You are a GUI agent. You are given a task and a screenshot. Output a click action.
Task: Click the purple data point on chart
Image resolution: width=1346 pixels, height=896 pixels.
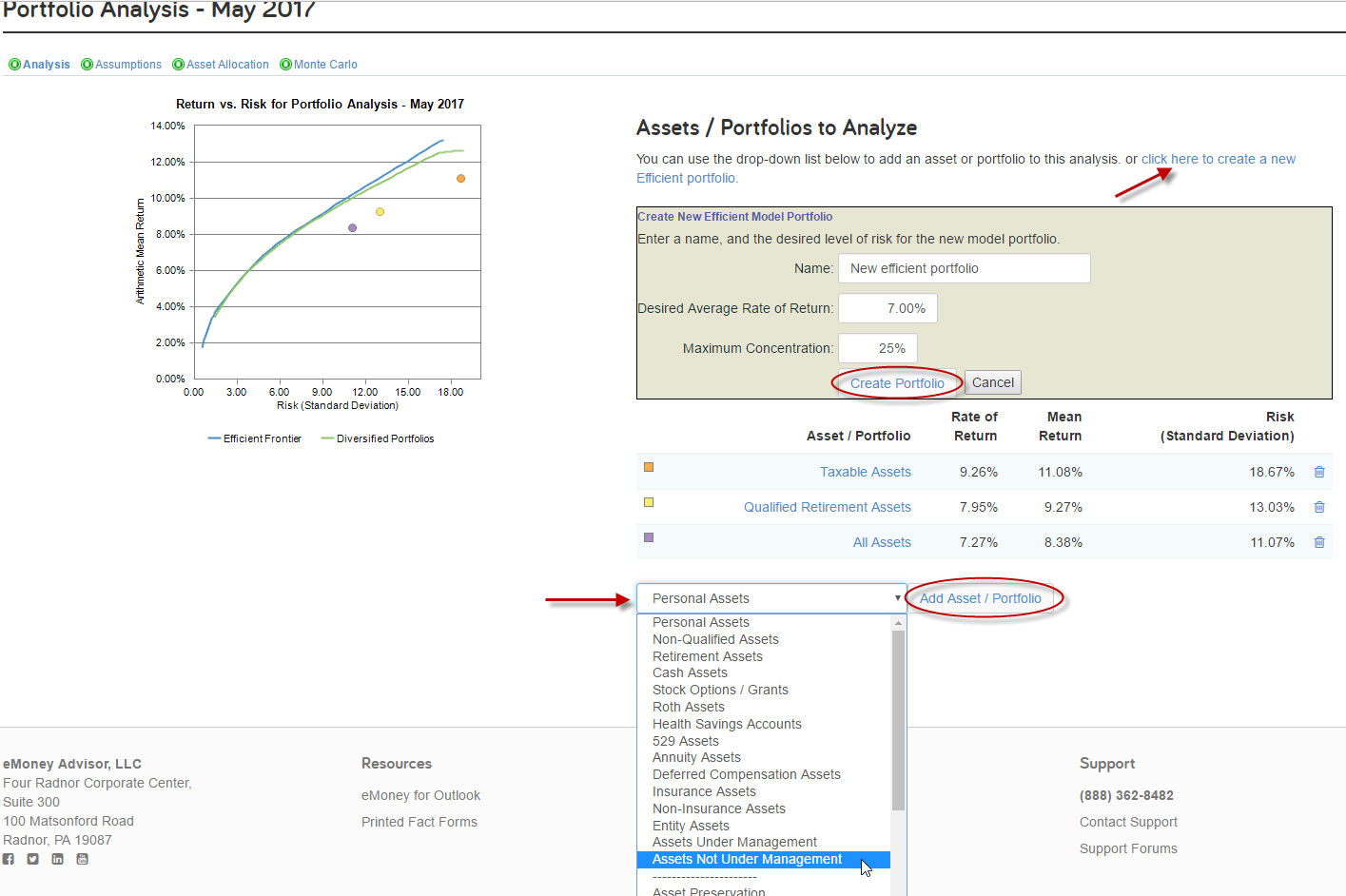(x=352, y=228)
